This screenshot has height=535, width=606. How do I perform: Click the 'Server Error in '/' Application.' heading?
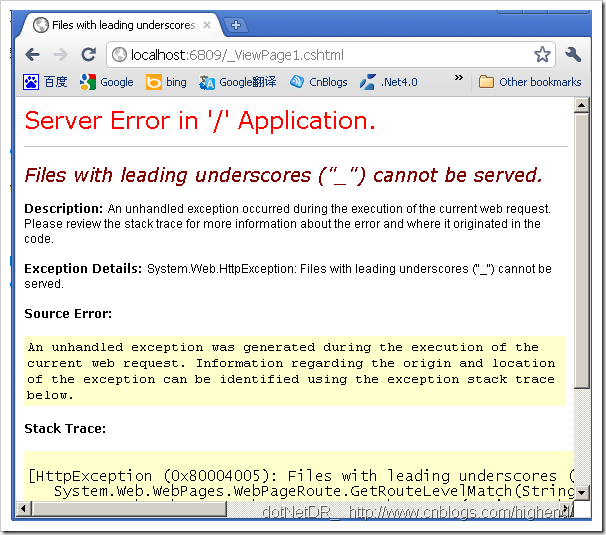200,121
